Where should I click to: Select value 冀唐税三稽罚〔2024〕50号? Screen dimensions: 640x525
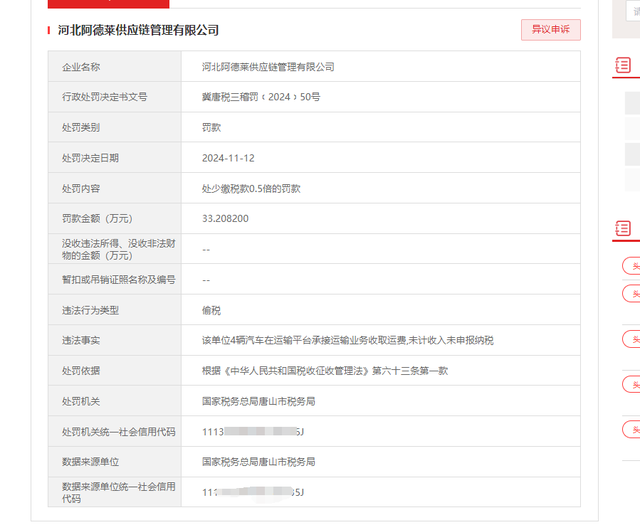(261, 97)
